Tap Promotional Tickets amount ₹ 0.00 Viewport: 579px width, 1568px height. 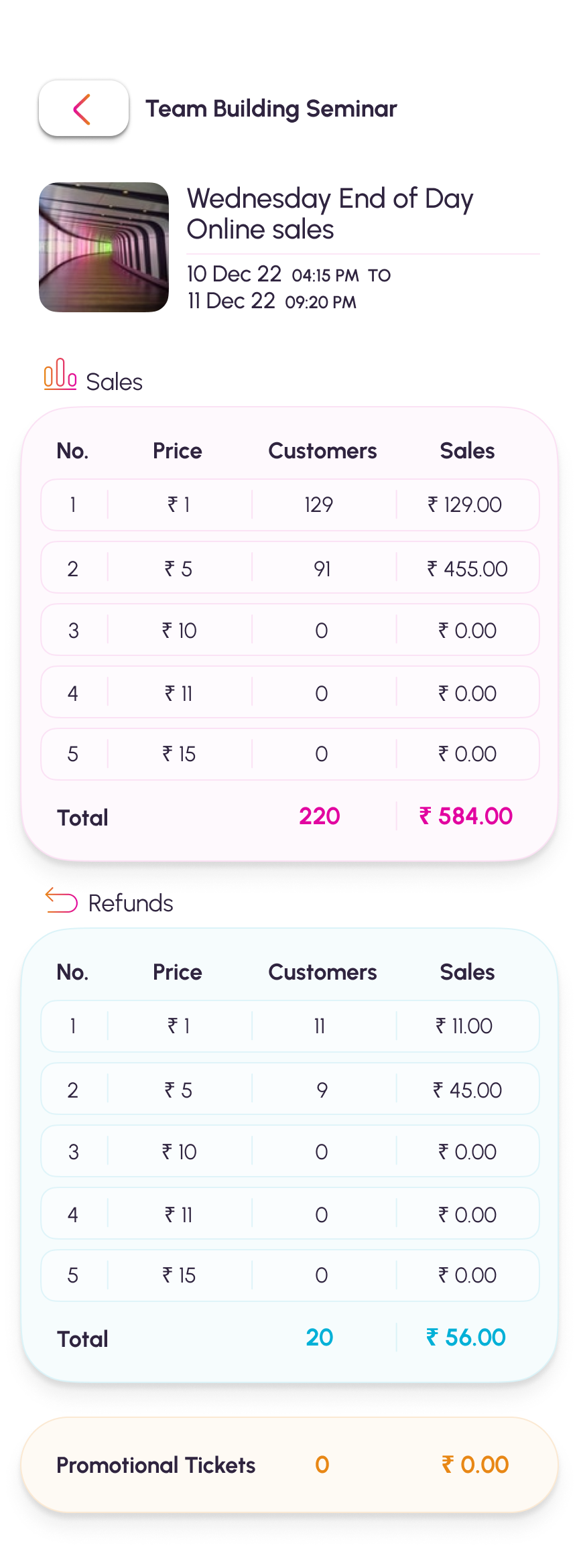[475, 1465]
